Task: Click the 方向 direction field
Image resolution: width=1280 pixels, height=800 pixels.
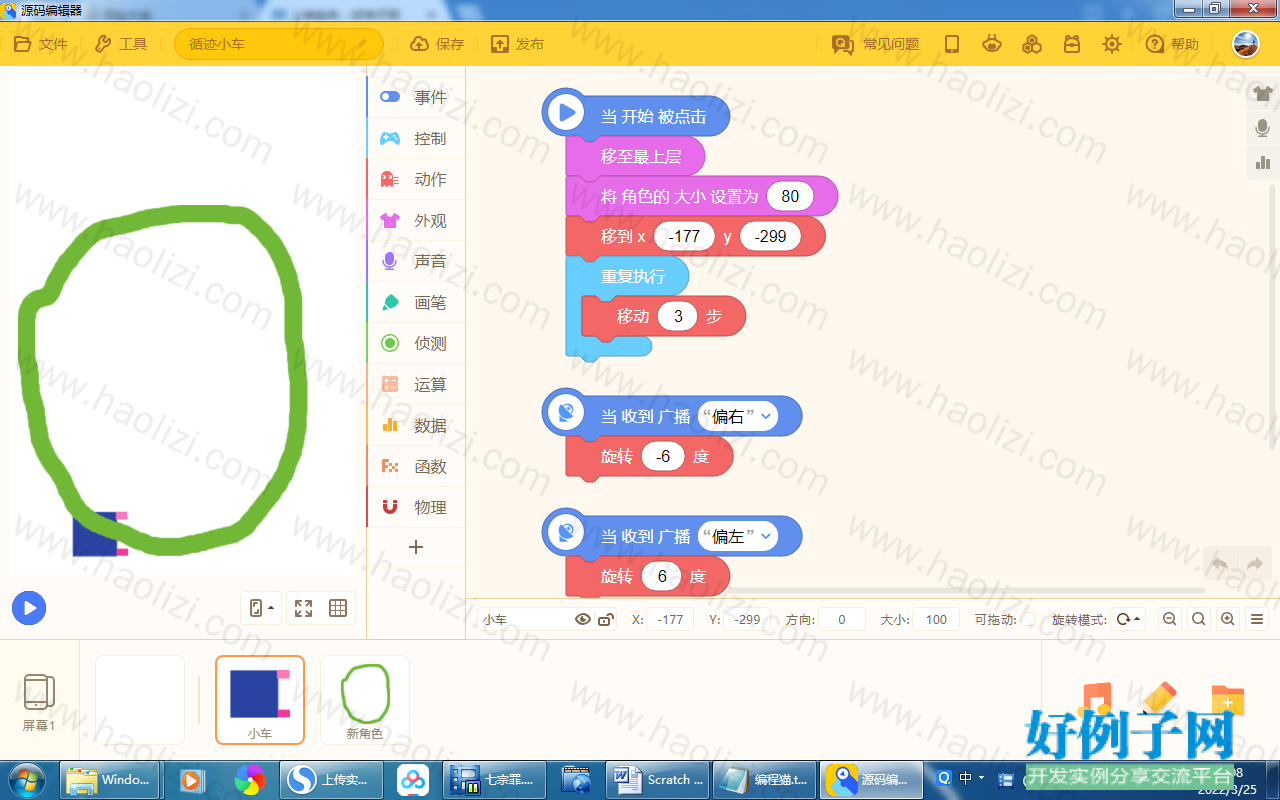Action: click(x=842, y=619)
